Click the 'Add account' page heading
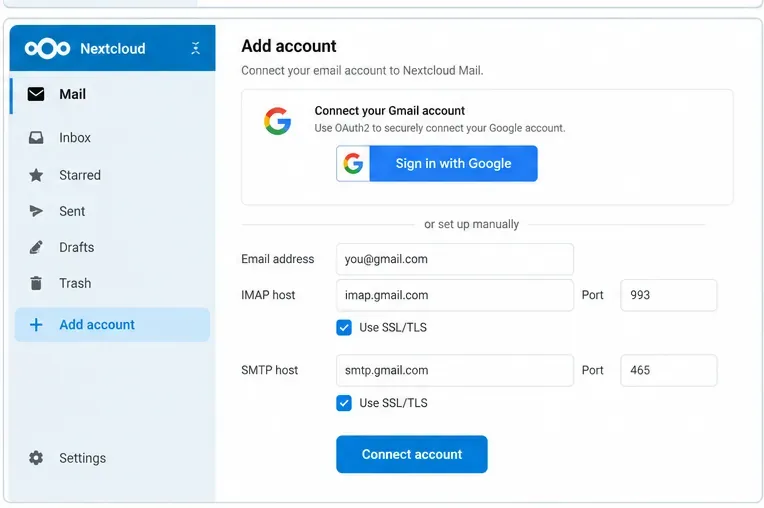 pos(289,46)
